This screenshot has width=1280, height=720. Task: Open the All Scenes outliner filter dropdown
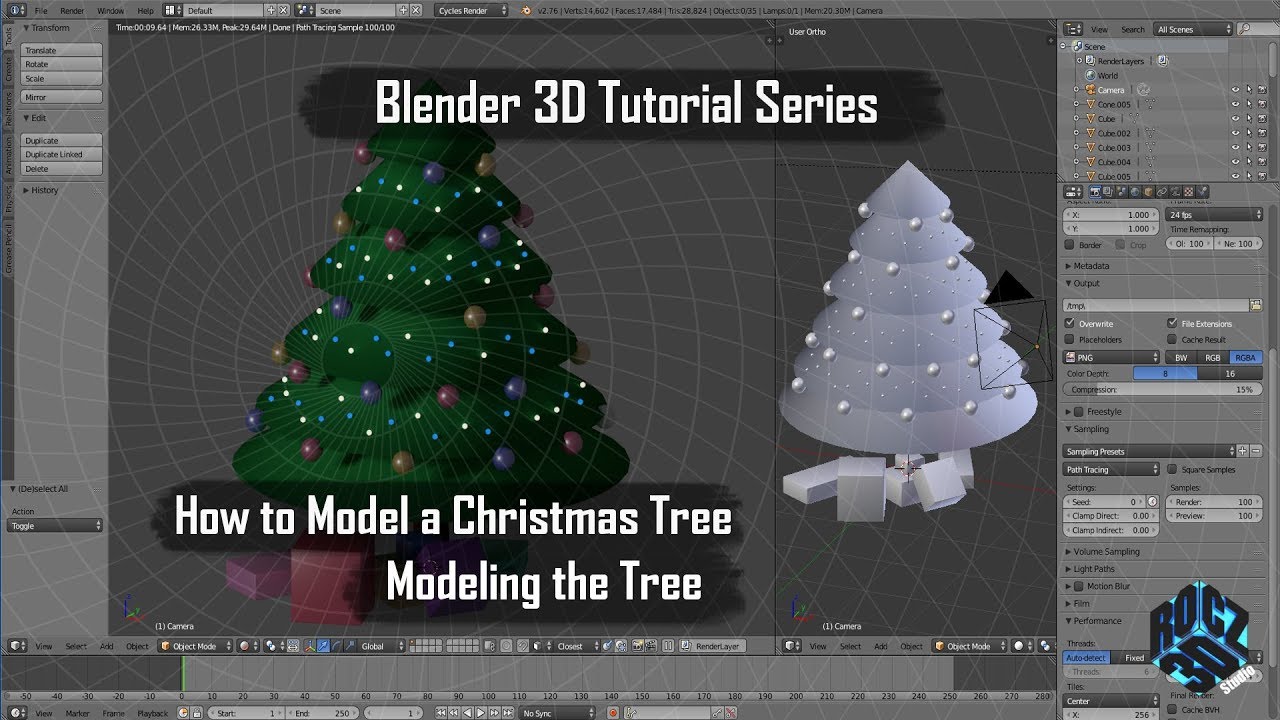tap(1193, 30)
